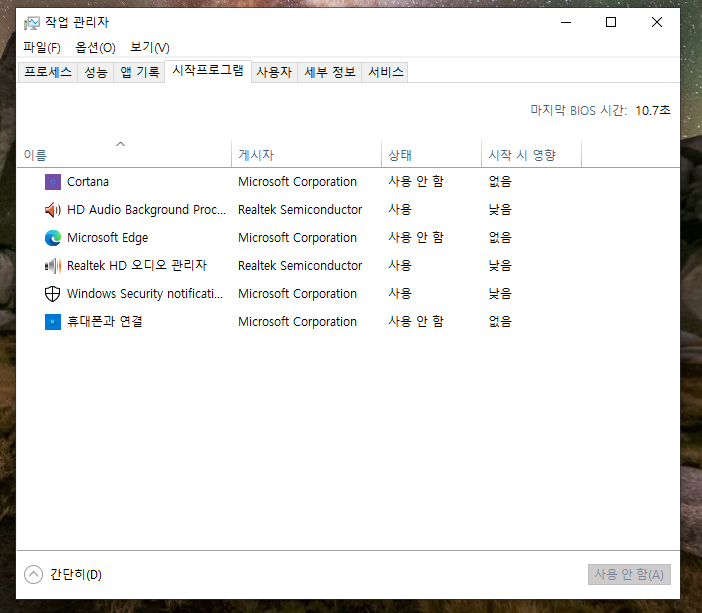Select the Microsoft Edge entry name

click(x=107, y=238)
